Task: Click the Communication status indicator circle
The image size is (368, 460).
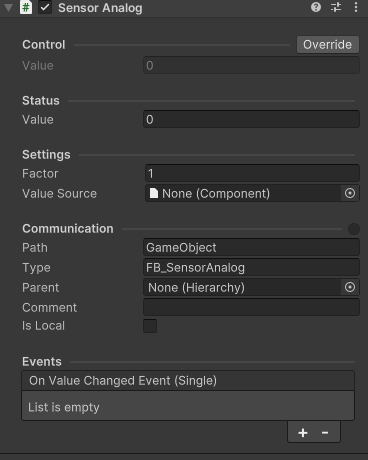Action: point(354,229)
